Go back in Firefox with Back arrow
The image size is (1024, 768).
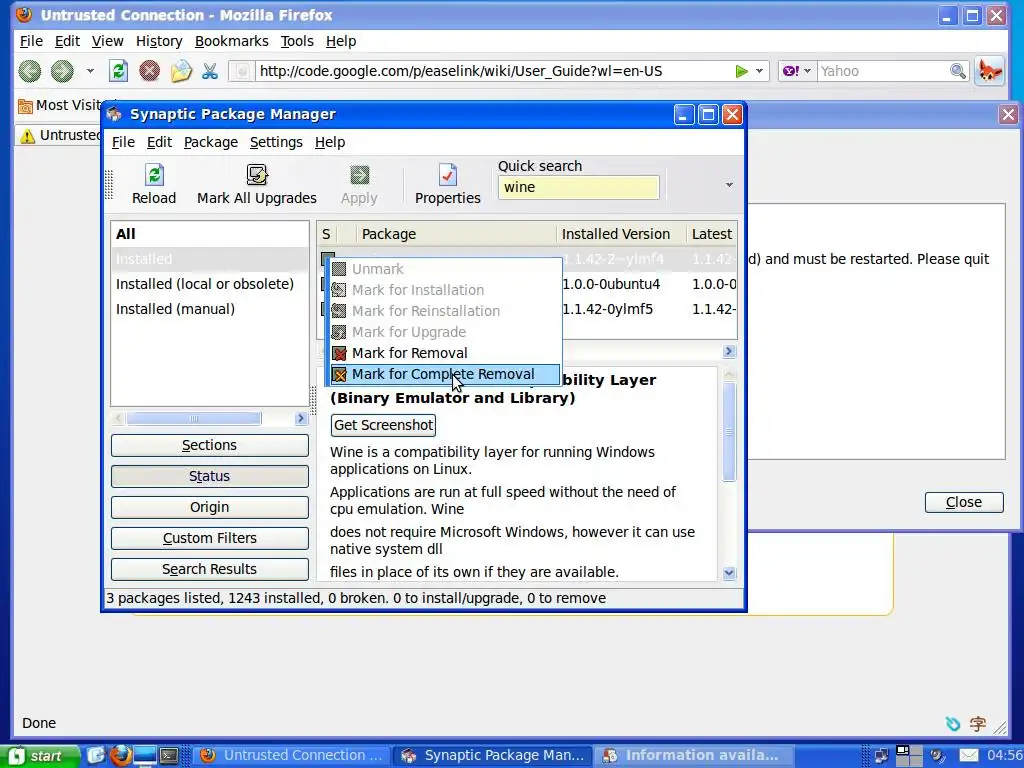point(29,71)
